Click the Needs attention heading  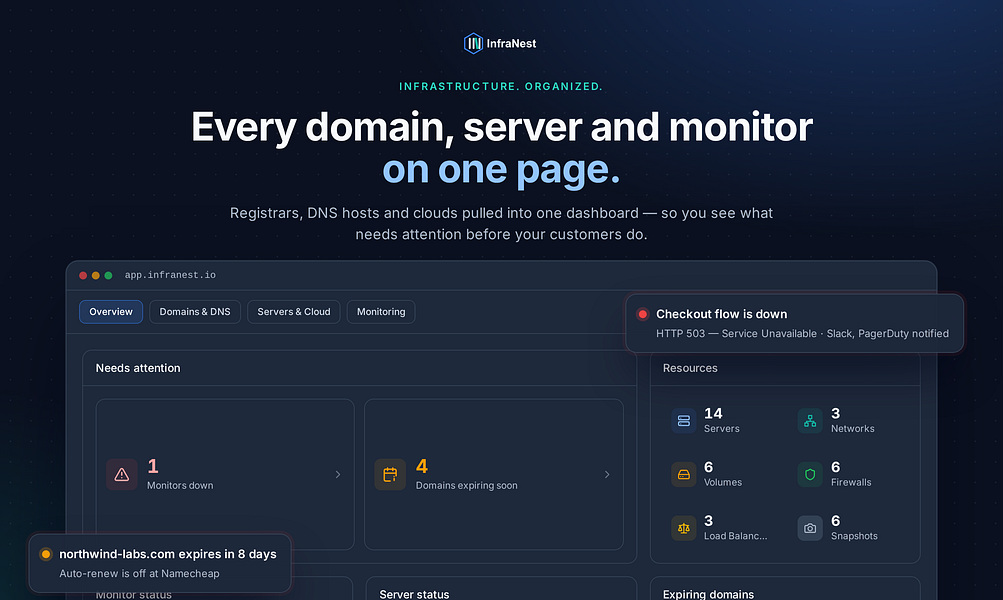coord(138,368)
